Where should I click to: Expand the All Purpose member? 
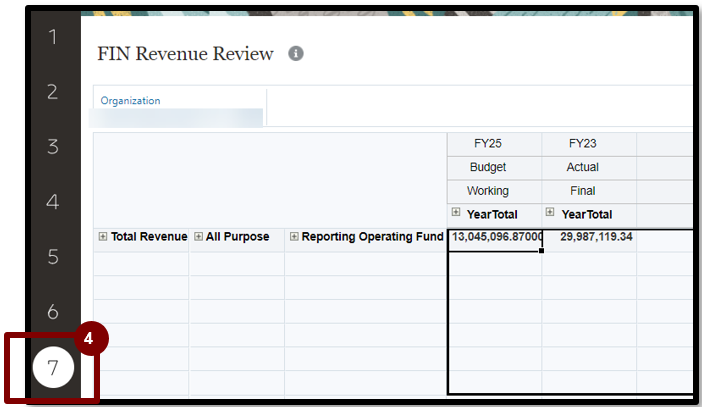[198, 237]
